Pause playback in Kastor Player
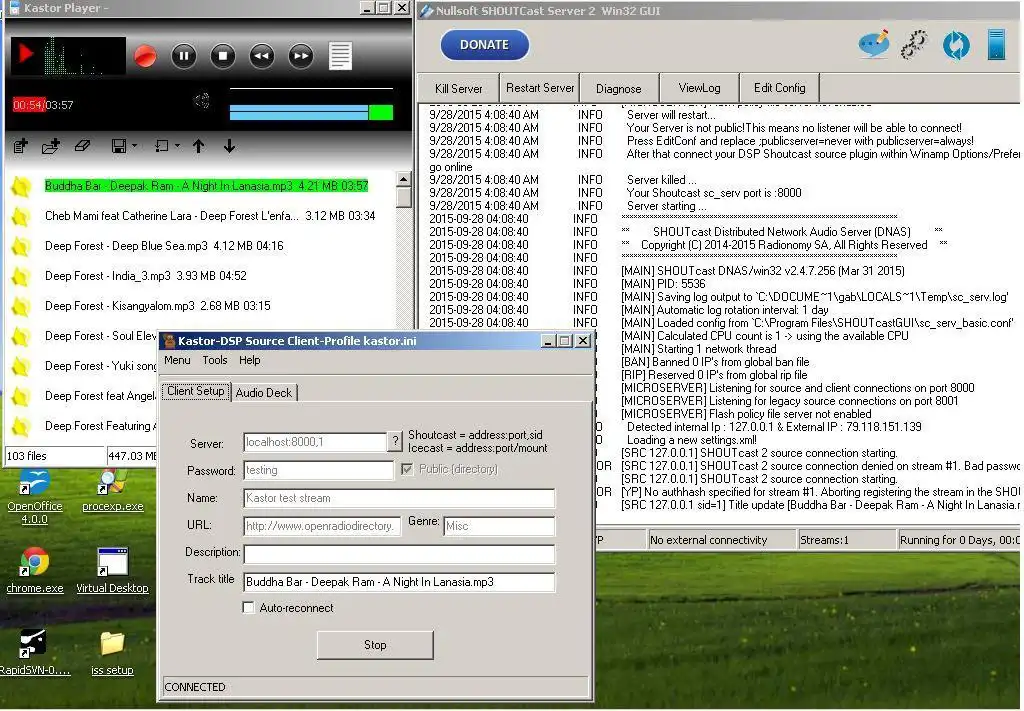 pyautogui.click(x=184, y=56)
